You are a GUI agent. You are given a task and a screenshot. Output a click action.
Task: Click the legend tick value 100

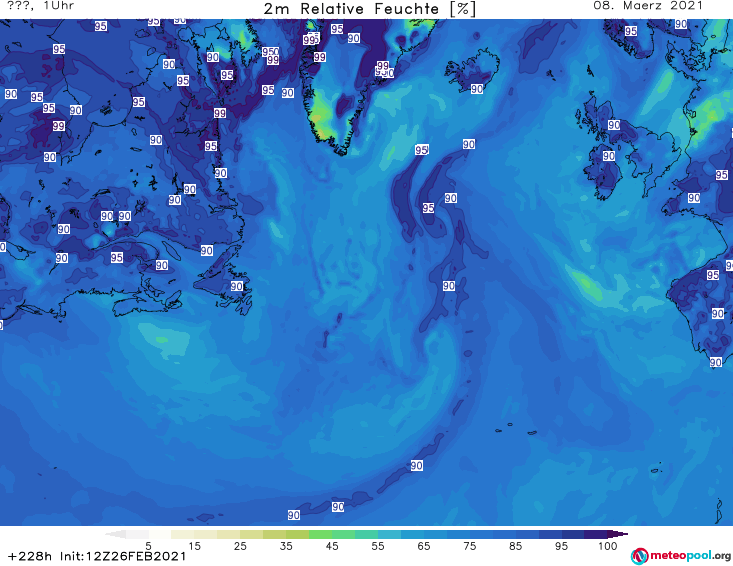pos(608,546)
